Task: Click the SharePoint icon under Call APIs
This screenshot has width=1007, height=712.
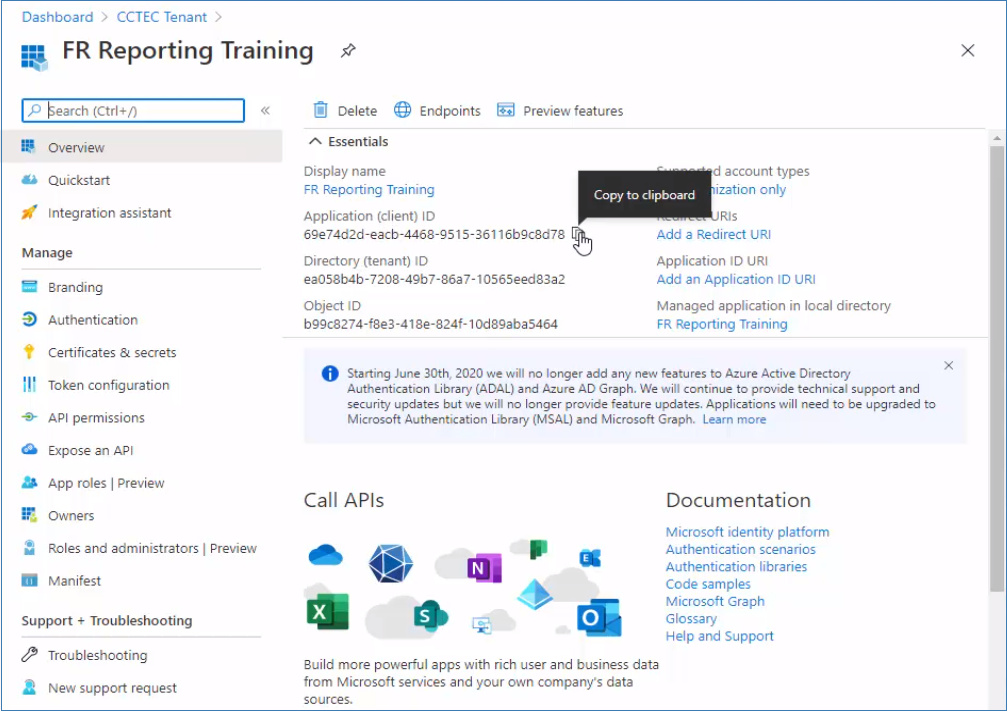Action: click(430, 615)
